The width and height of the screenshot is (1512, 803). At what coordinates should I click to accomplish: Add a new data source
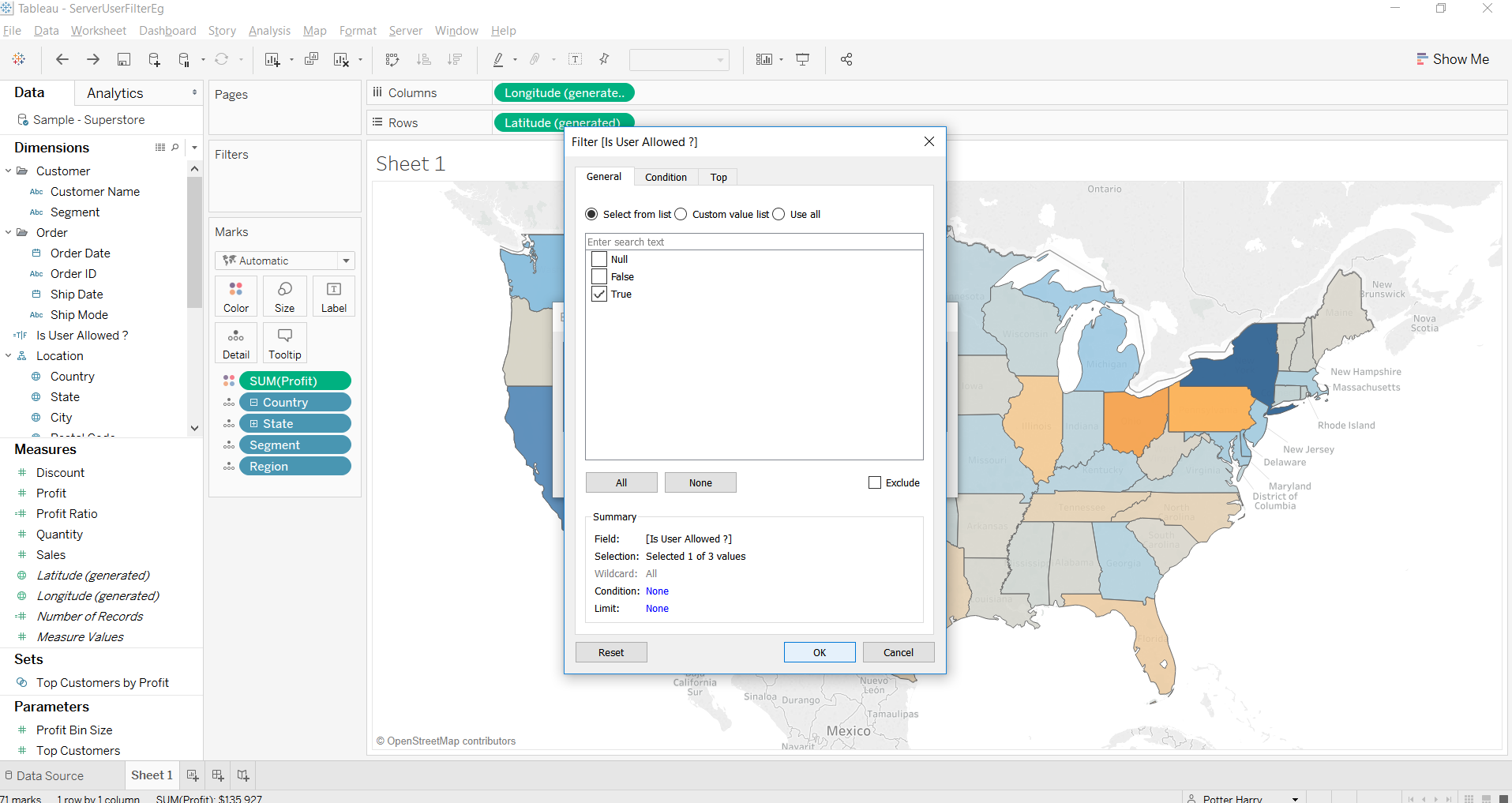click(x=154, y=59)
